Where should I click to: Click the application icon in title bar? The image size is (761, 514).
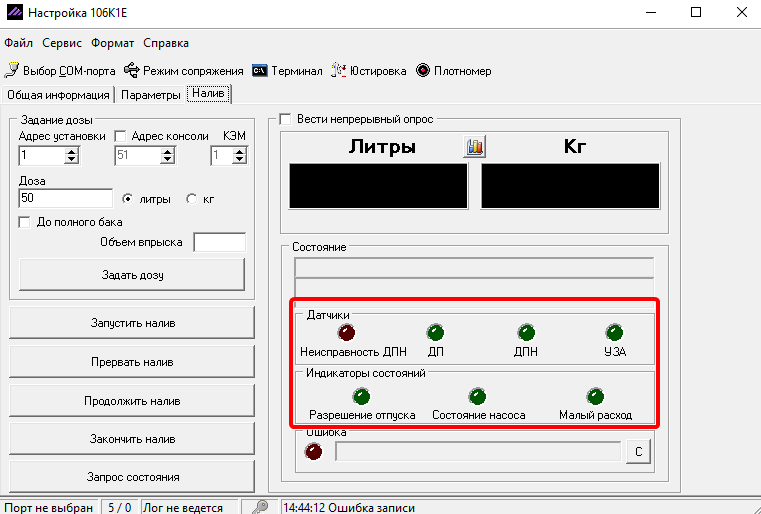coord(15,12)
